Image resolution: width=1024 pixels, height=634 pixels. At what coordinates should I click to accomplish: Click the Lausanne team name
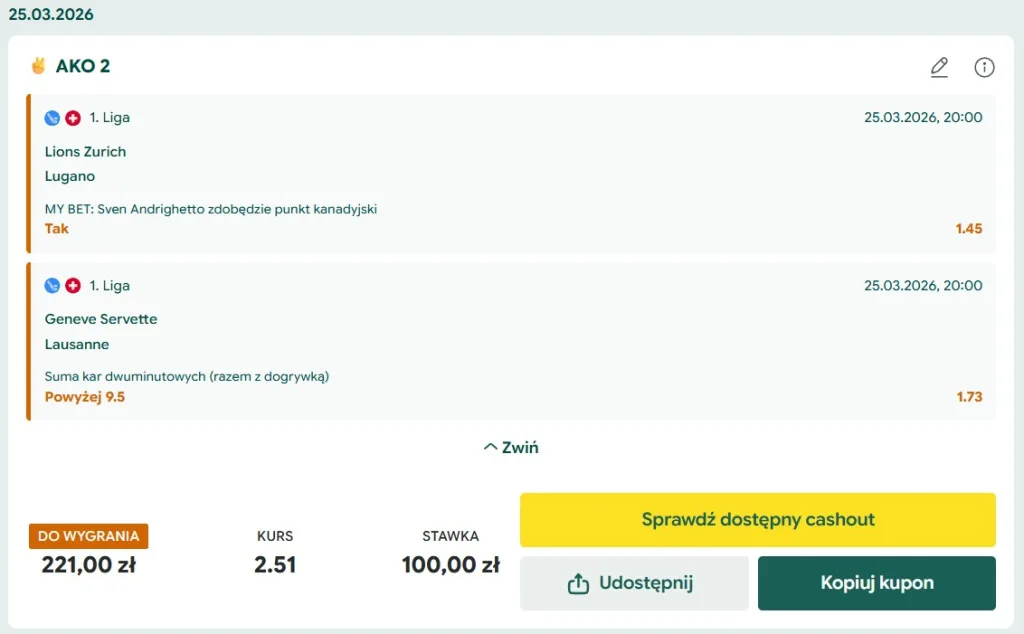77,344
